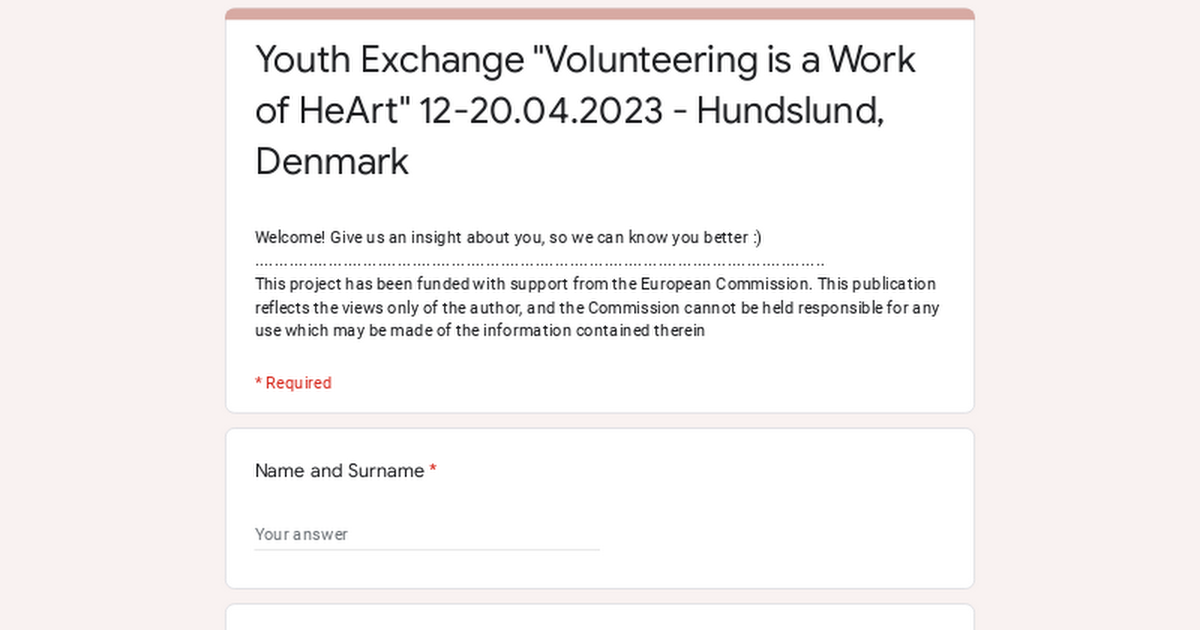The height and width of the screenshot is (630, 1200).
Task: Click the European Commission funding disclaimer text
Action: pos(595,307)
